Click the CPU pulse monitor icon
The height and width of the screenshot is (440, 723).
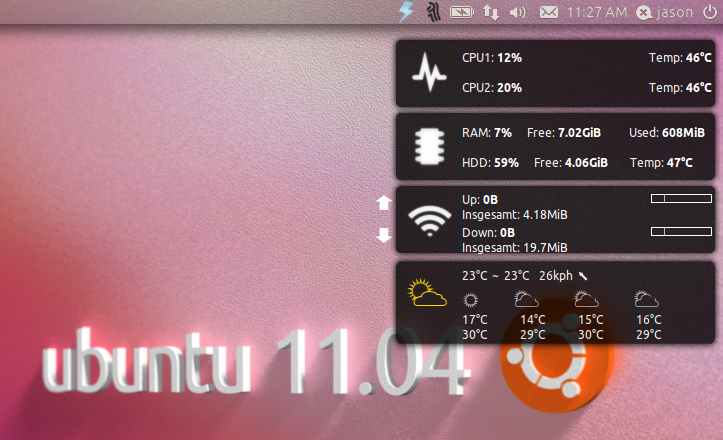429,72
